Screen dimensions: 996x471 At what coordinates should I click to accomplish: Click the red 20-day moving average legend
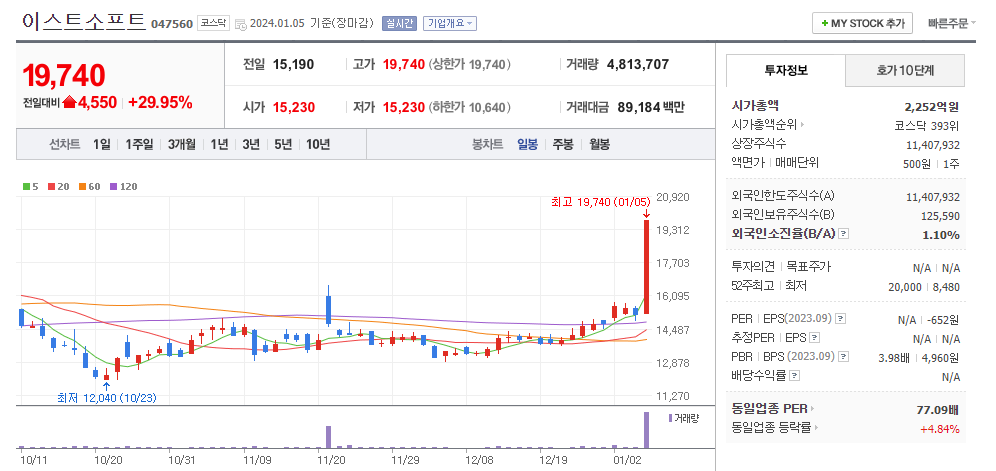pyautogui.click(x=57, y=187)
